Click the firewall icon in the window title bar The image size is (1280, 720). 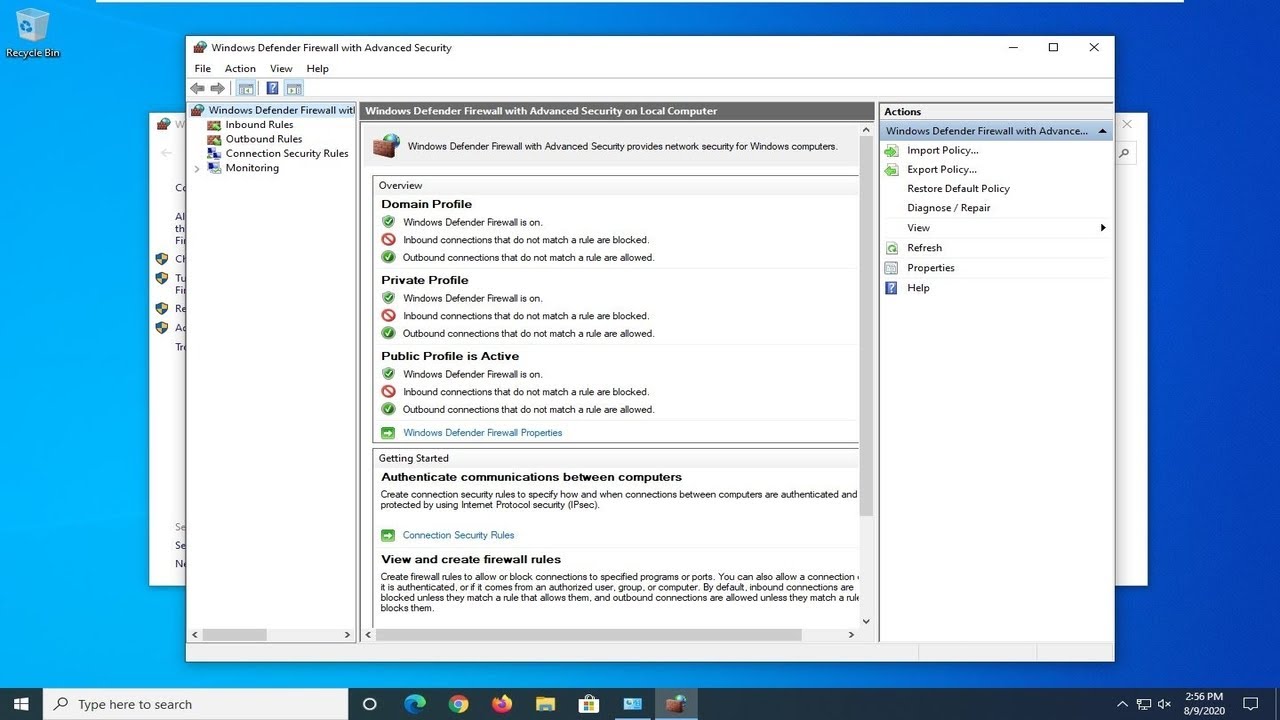click(x=200, y=47)
